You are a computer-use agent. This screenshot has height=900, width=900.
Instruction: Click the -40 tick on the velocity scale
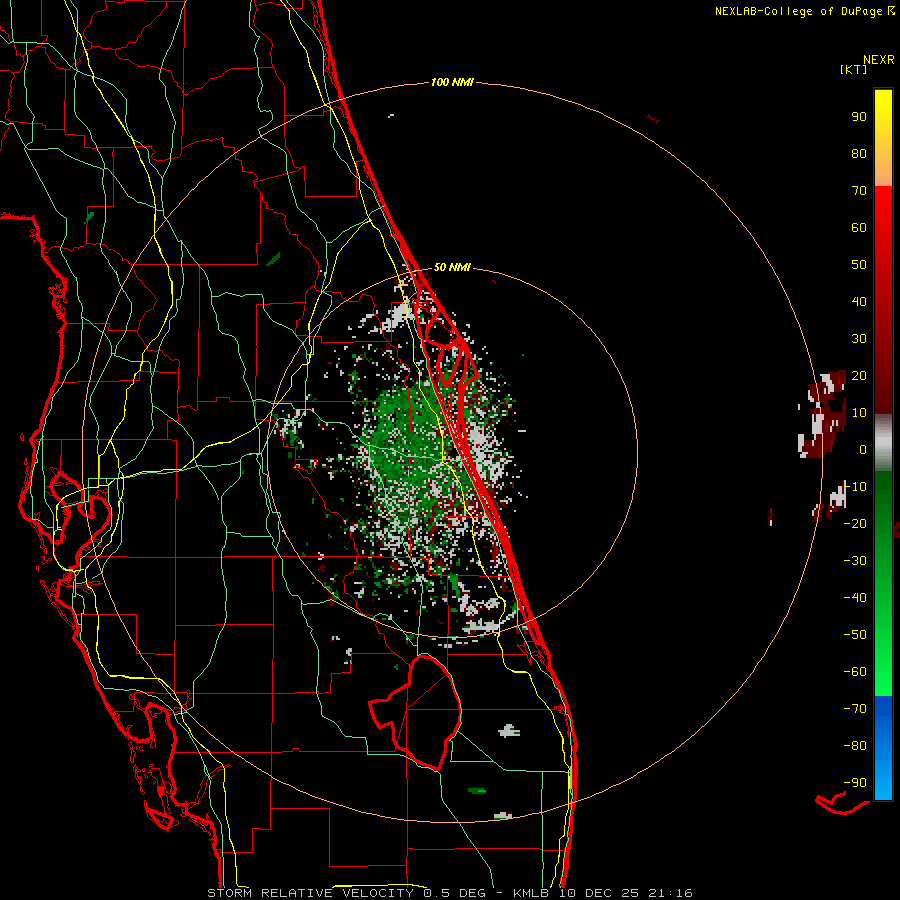coord(855,598)
